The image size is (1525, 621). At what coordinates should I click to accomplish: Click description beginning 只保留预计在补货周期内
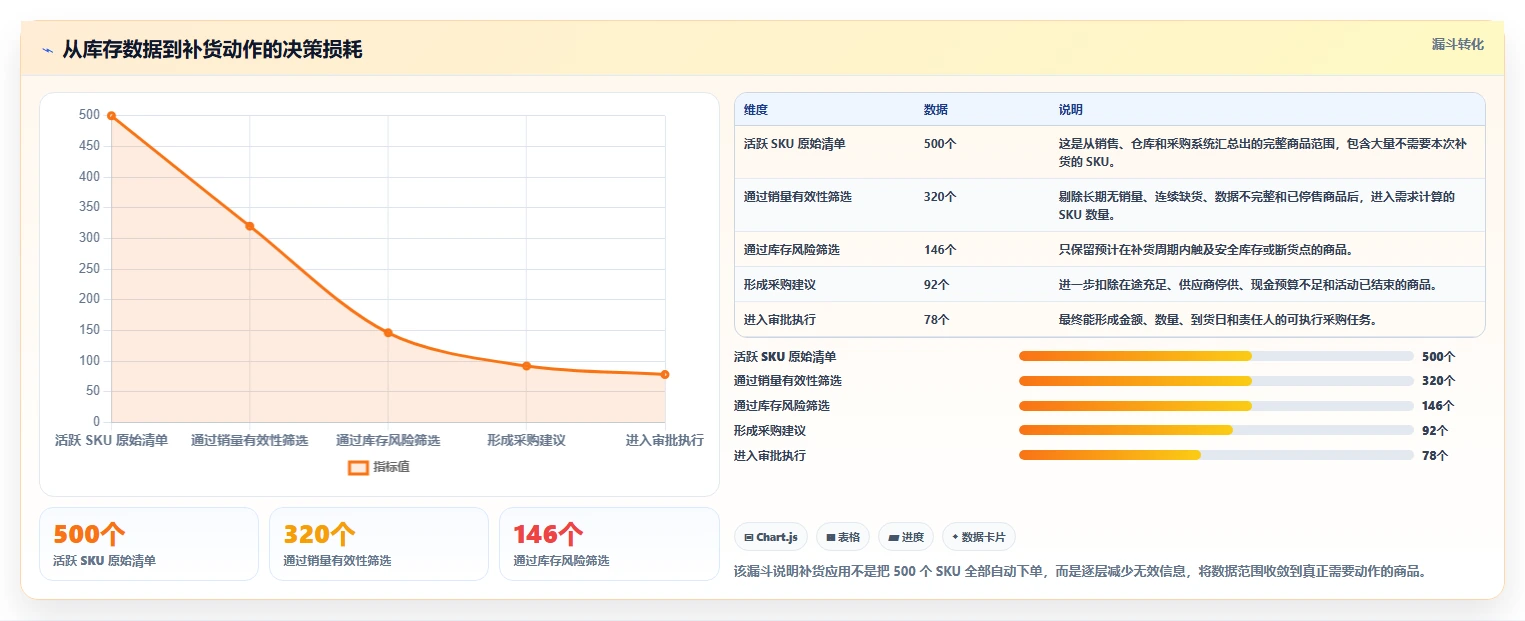(1206, 250)
